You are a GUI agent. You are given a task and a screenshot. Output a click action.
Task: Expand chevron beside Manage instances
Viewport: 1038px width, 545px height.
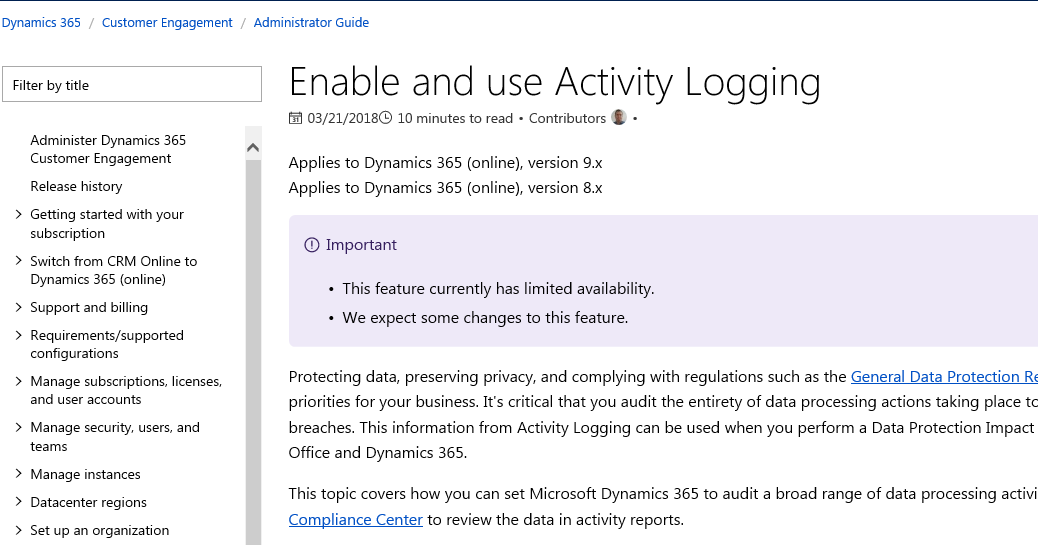(19, 473)
